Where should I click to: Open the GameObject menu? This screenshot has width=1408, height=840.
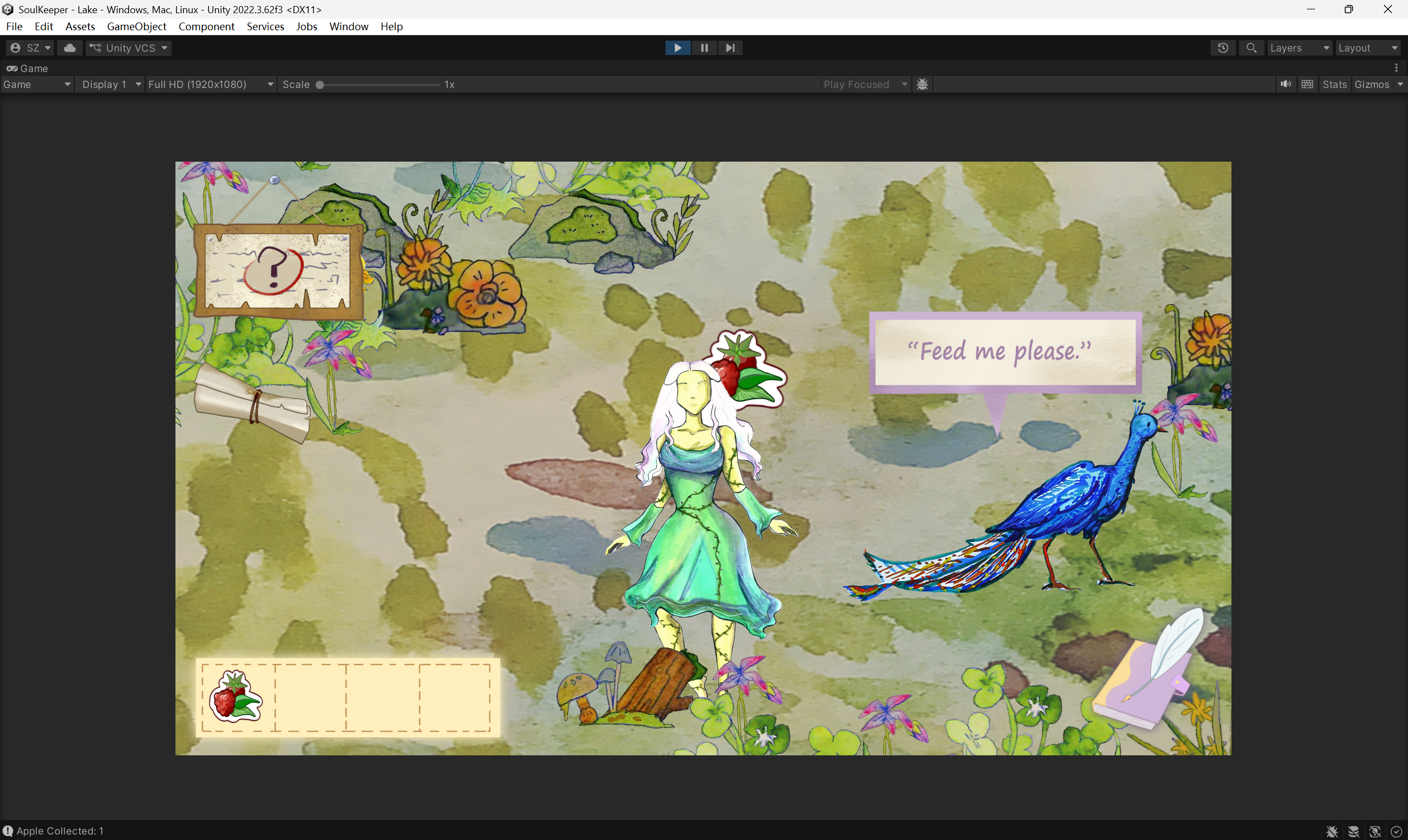136,26
